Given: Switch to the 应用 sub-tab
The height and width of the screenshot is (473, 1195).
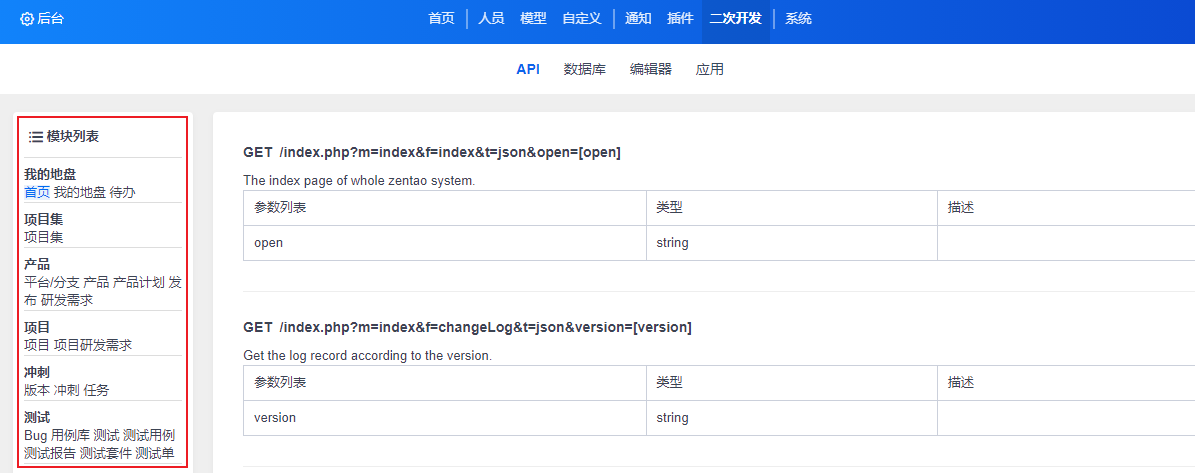Looking at the screenshot, I should [x=710, y=69].
